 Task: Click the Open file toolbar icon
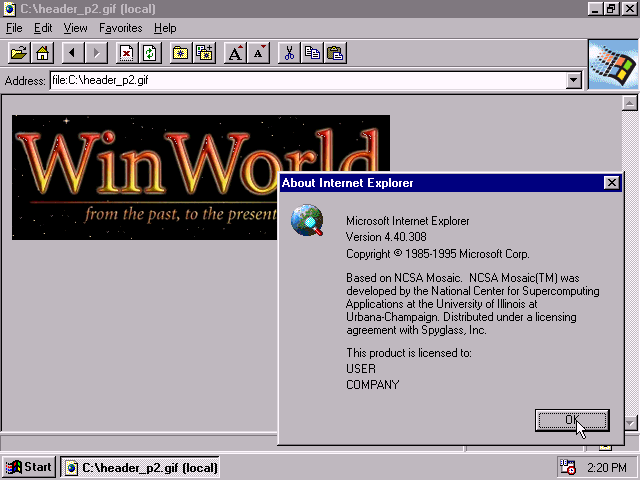point(19,53)
